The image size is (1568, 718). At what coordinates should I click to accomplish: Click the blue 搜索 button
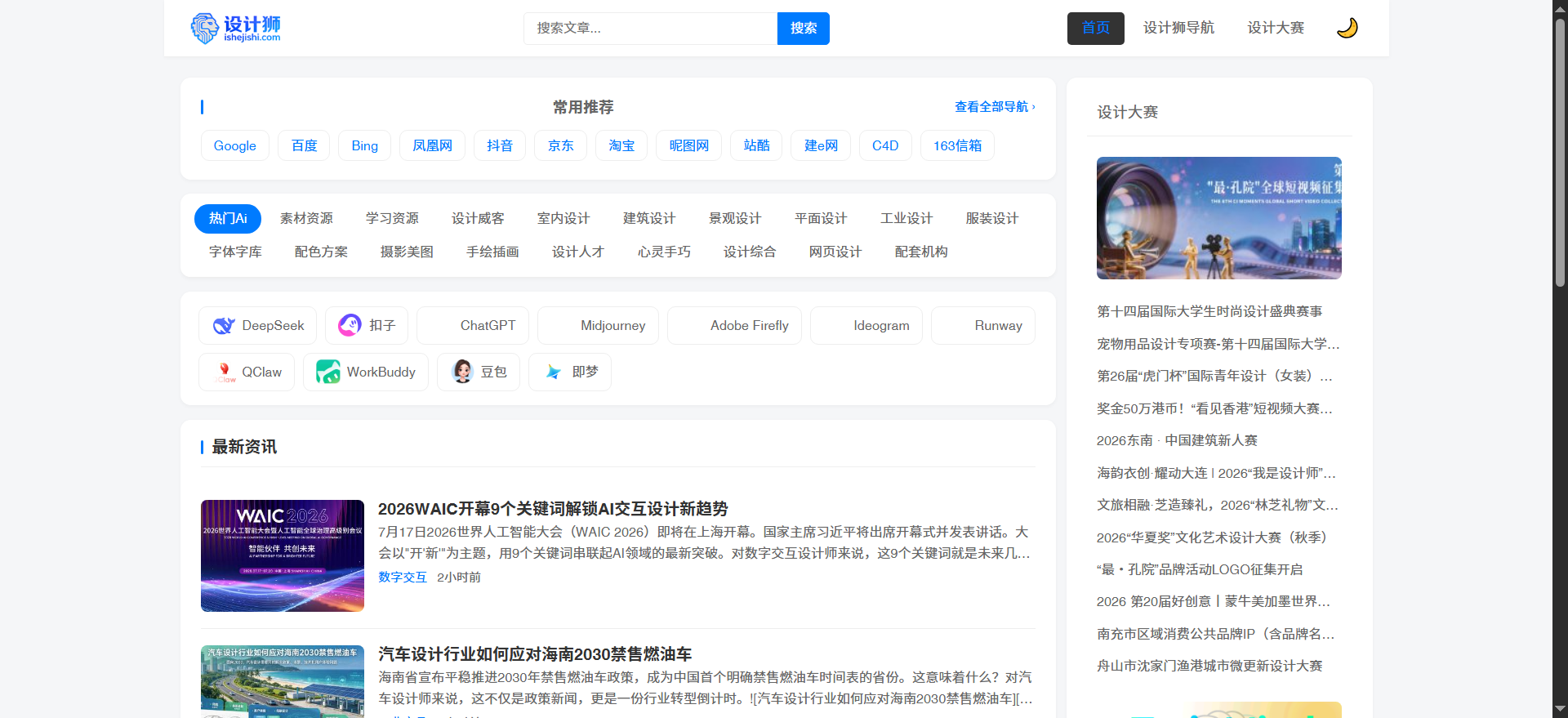[804, 28]
